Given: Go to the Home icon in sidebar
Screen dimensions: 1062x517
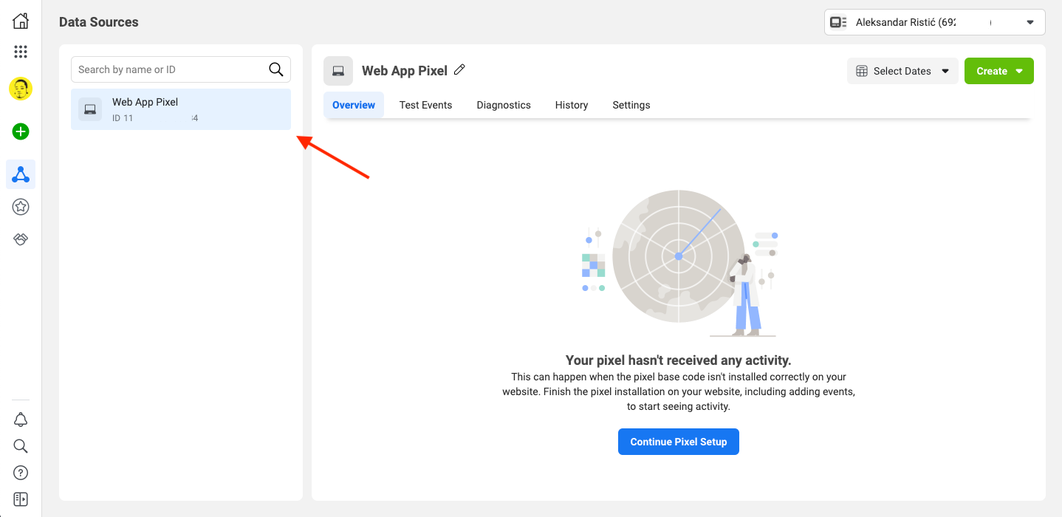Looking at the screenshot, I should pos(20,21).
